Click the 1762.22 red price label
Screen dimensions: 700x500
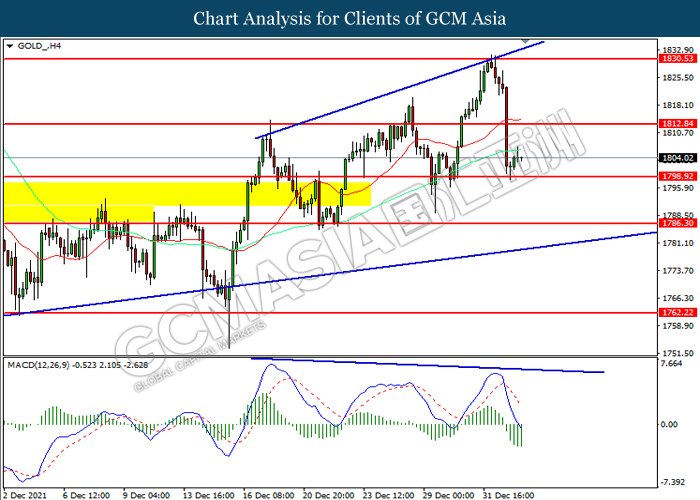click(x=678, y=312)
